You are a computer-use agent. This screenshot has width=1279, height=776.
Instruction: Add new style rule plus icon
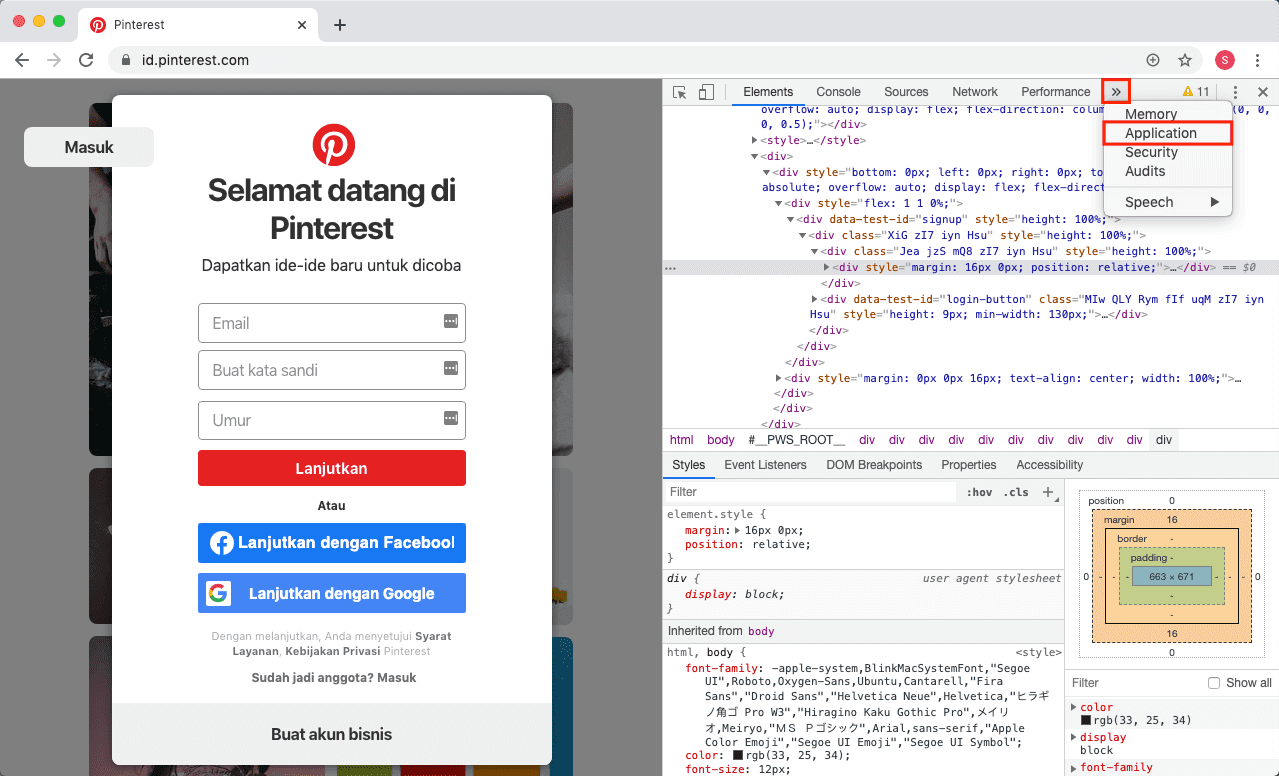click(x=1048, y=492)
